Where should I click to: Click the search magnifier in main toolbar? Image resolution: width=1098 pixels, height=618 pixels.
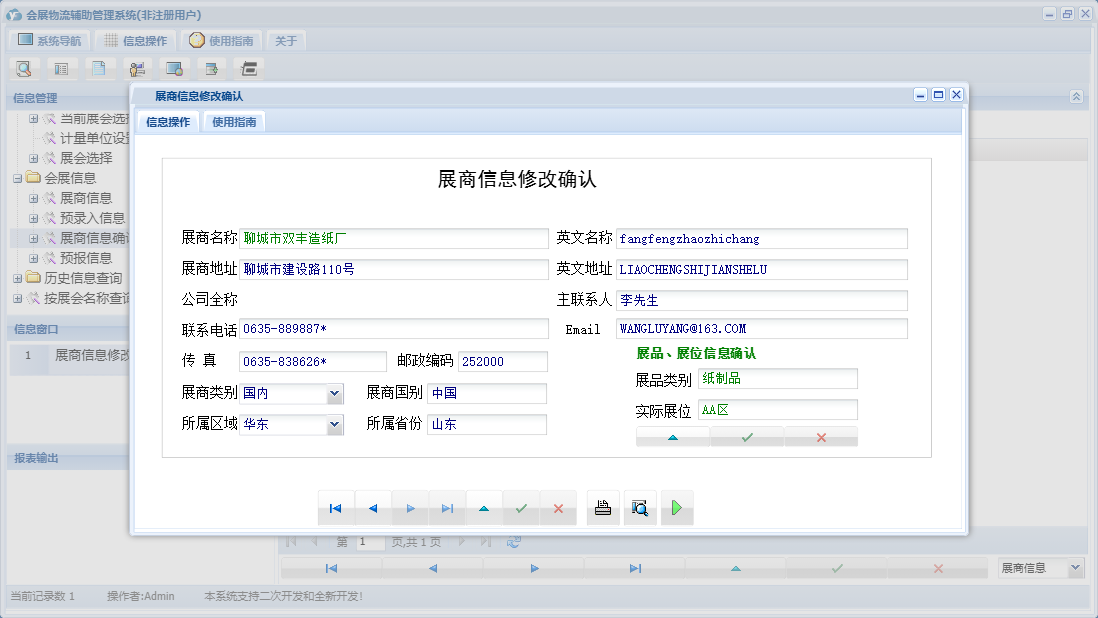tap(24, 69)
